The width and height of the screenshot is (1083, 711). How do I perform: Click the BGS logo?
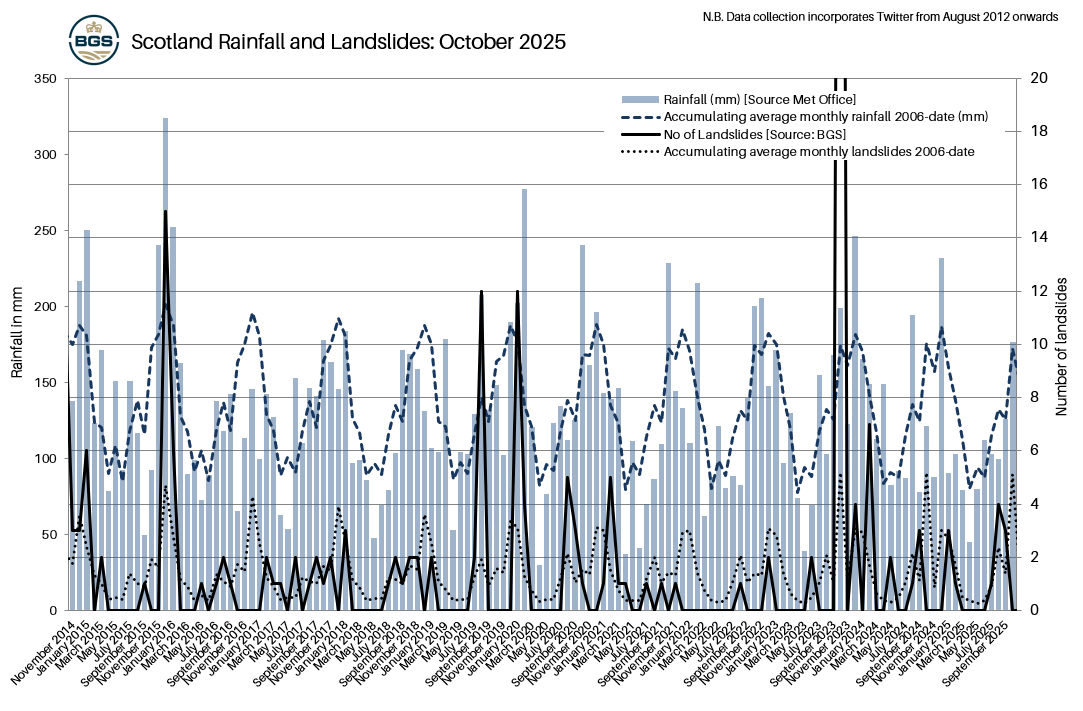(x=94, y=36)
